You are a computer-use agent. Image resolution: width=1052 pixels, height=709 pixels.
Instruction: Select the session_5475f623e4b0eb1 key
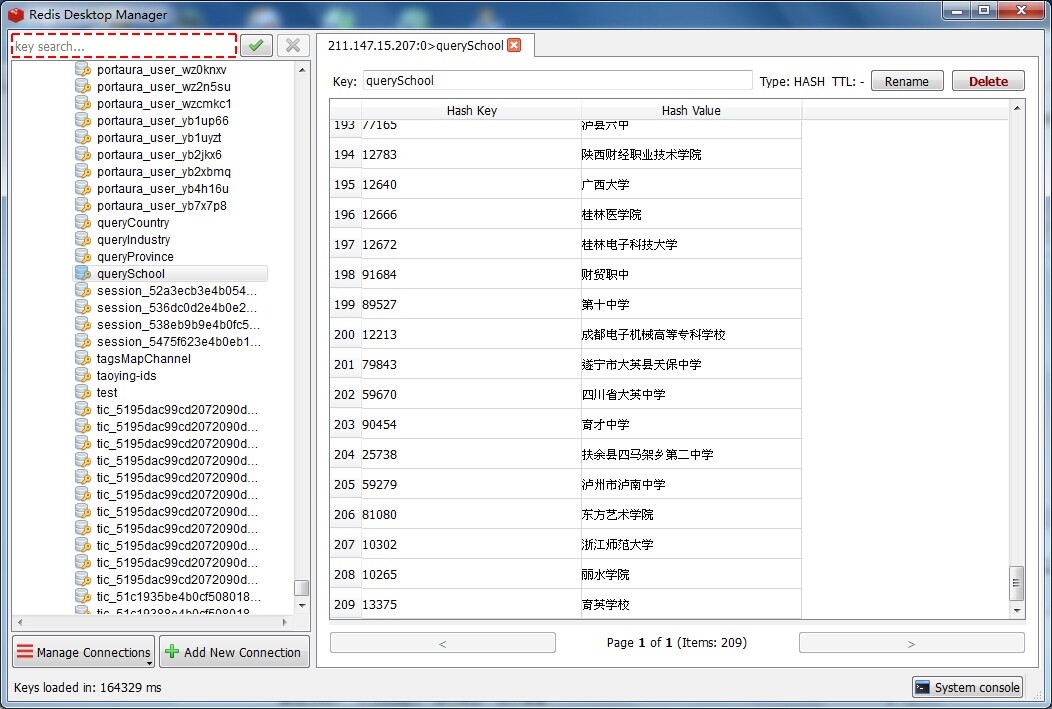[x=178, y=341]
